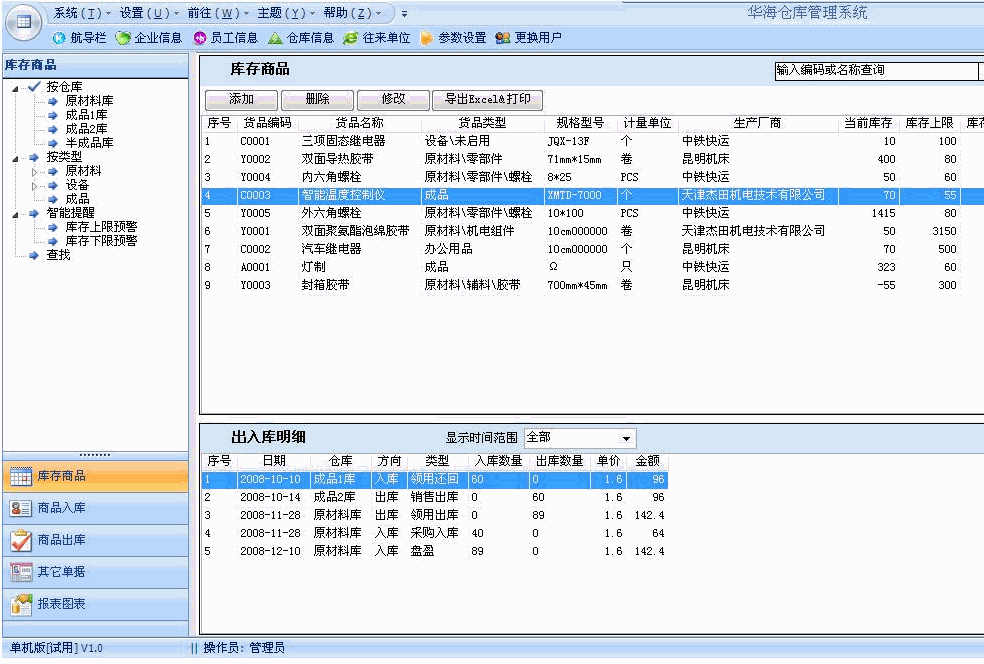984x664 pixels.
Task: Switch to 商品入库 in the side panel
Action: [61, 508]
